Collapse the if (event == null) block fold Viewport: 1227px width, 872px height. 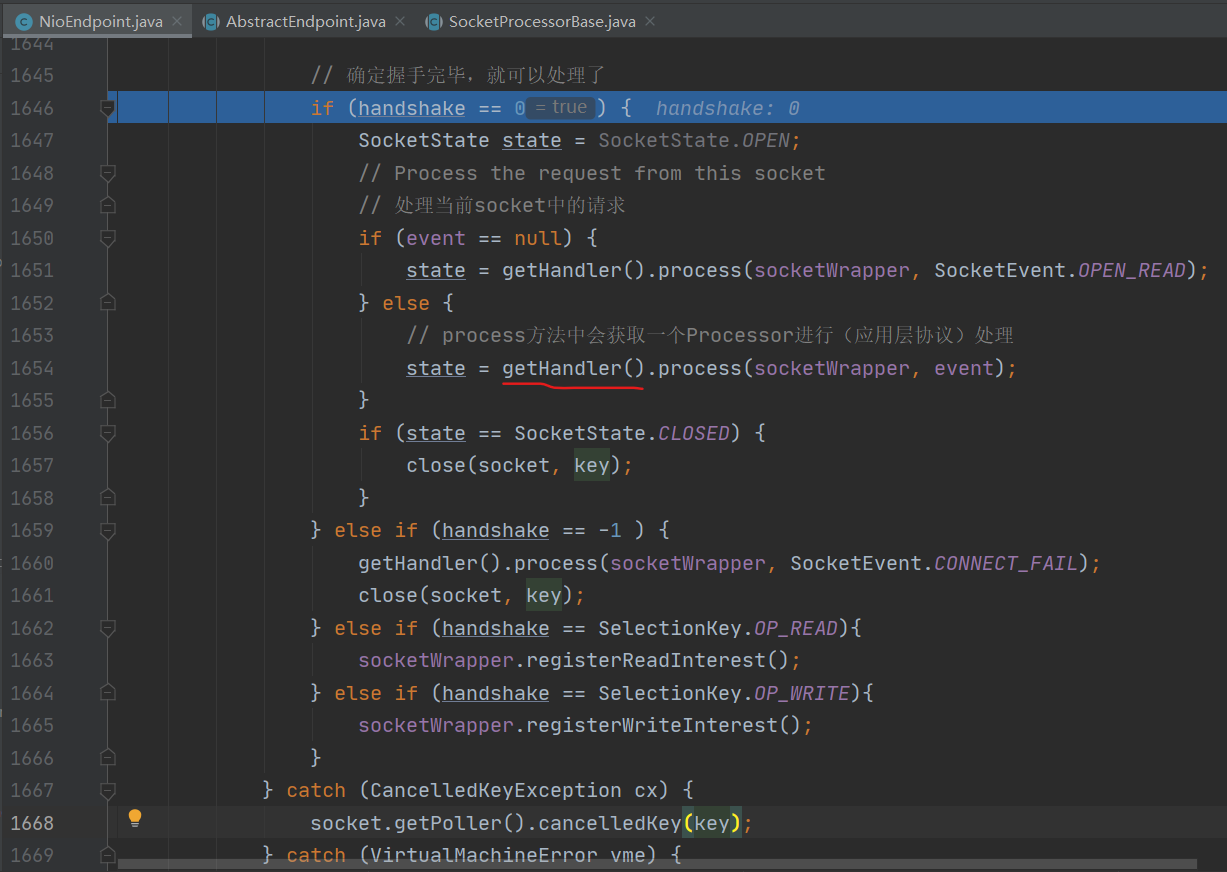(108, 238)
